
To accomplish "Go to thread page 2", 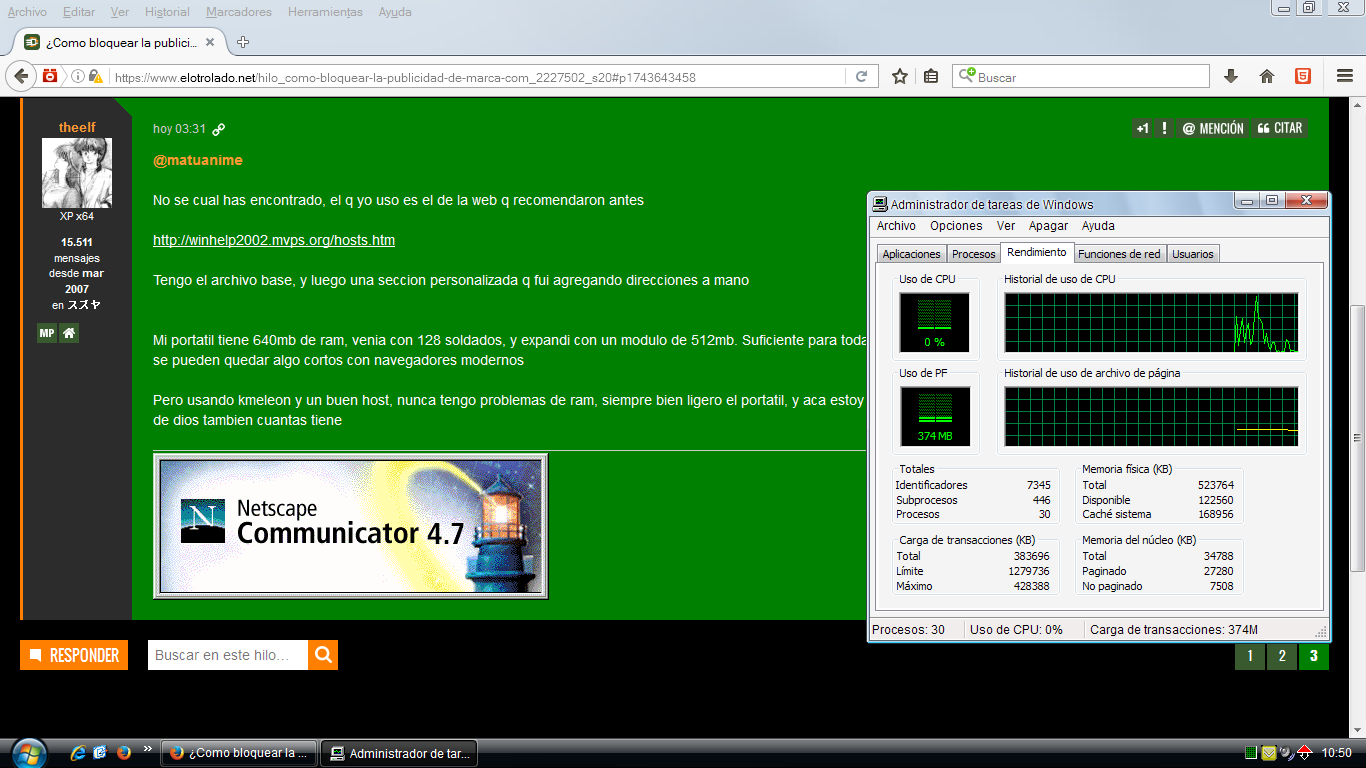I will 1282,656.
